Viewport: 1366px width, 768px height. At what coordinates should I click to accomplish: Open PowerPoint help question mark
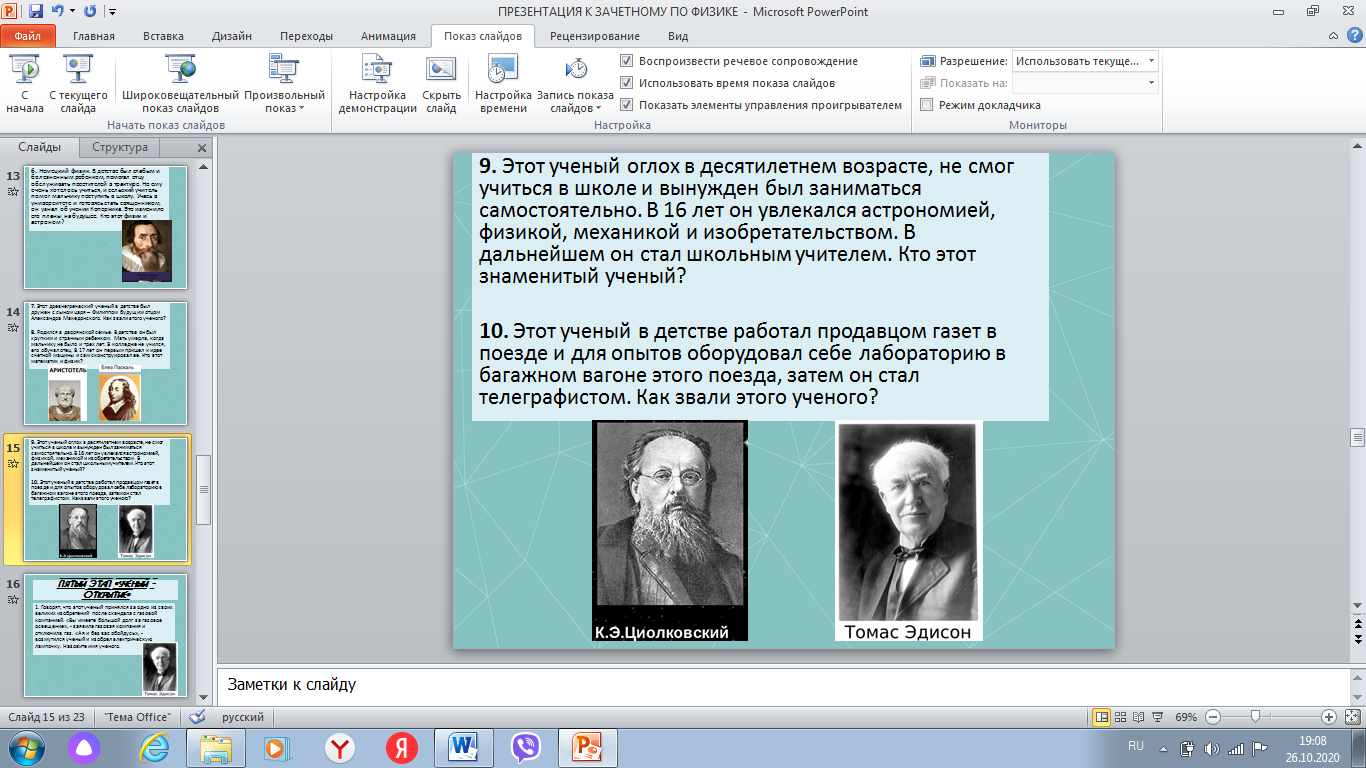tap(1352, 36)
